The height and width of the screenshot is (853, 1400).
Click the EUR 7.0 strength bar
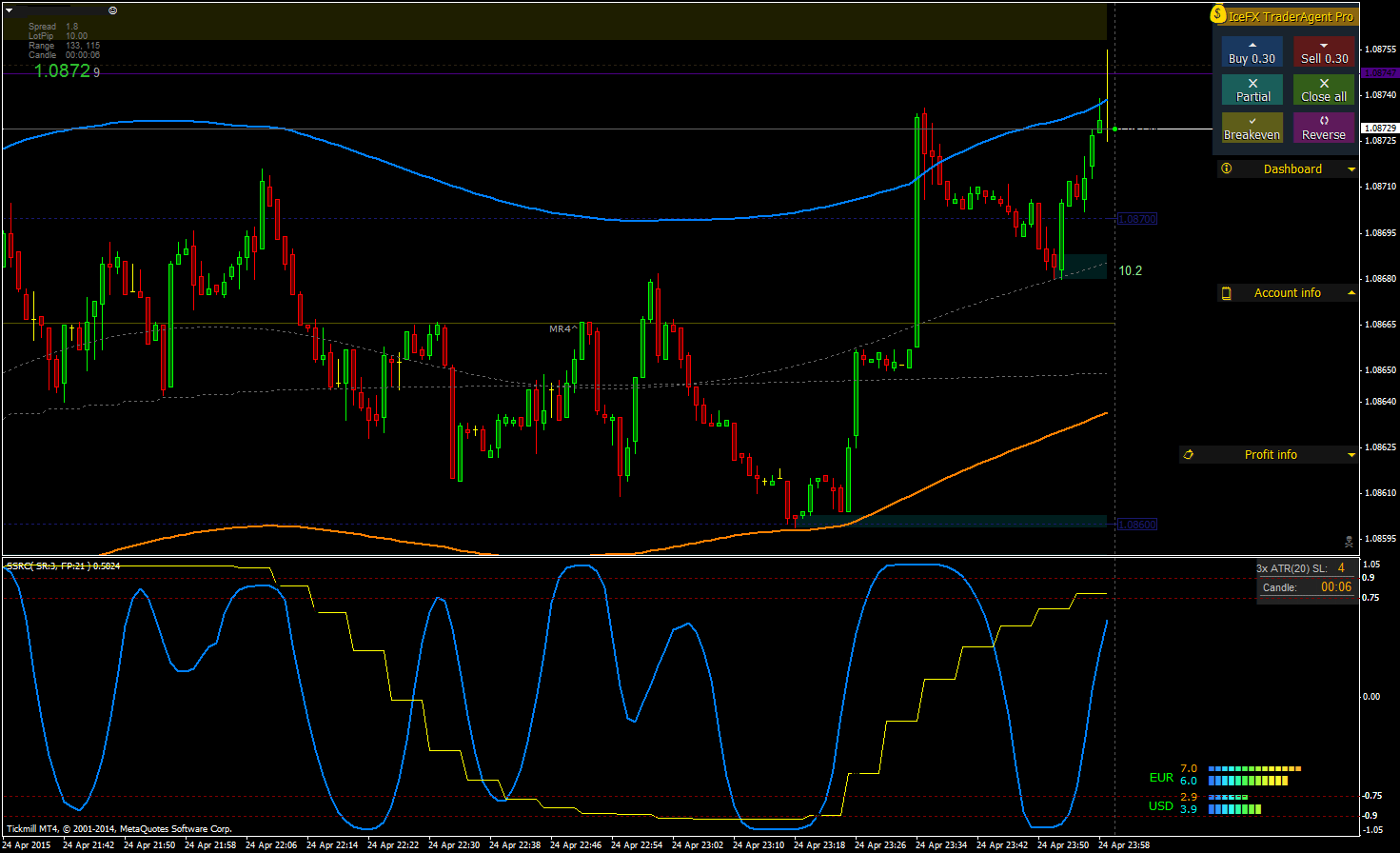pyautogui.click(x=1254, y=768)
